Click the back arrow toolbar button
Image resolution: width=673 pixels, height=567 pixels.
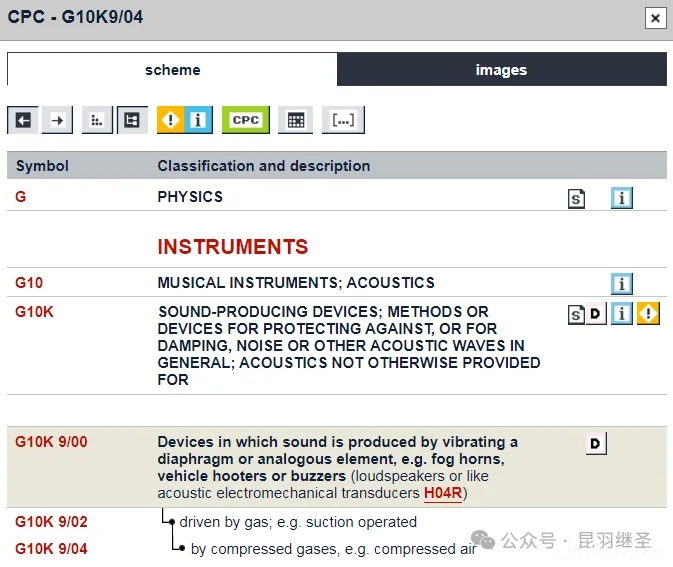pos(23,120)
